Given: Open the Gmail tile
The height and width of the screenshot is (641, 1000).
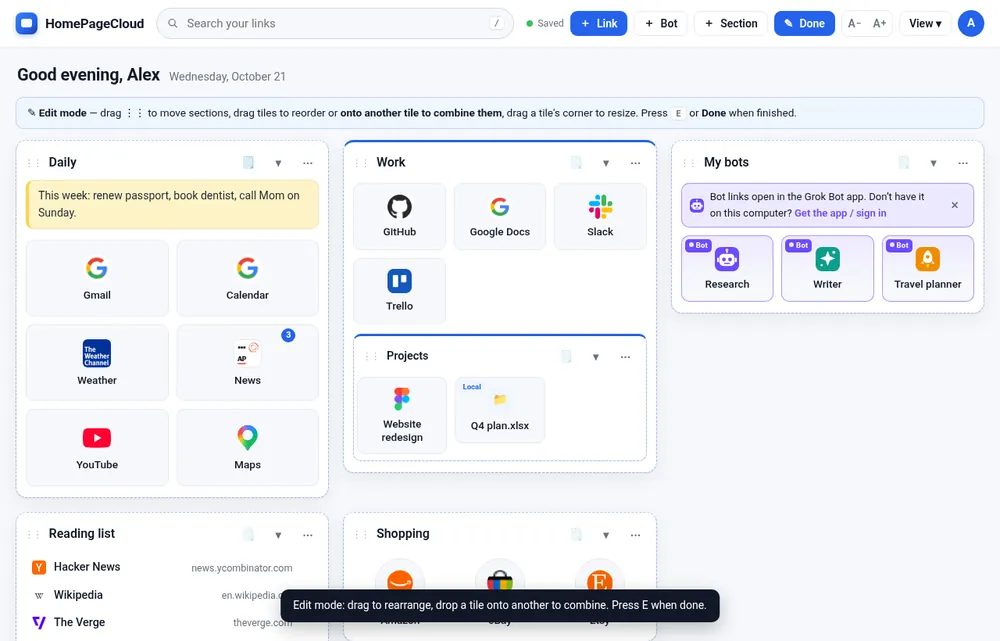Looking at the screenshot, I should (97, 278).
